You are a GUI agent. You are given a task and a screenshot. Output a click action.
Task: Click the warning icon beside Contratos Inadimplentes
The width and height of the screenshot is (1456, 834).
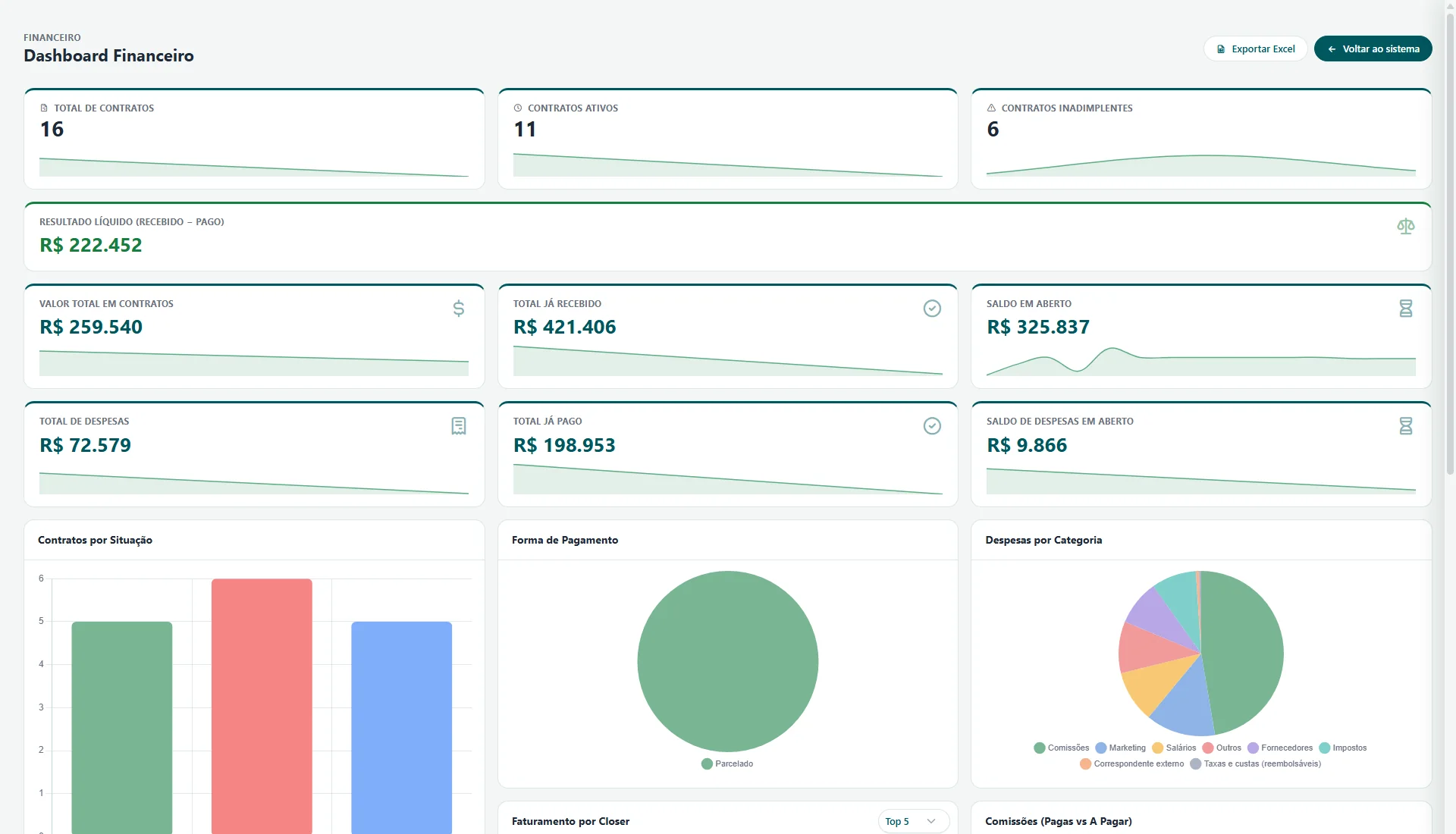point(991,108)
